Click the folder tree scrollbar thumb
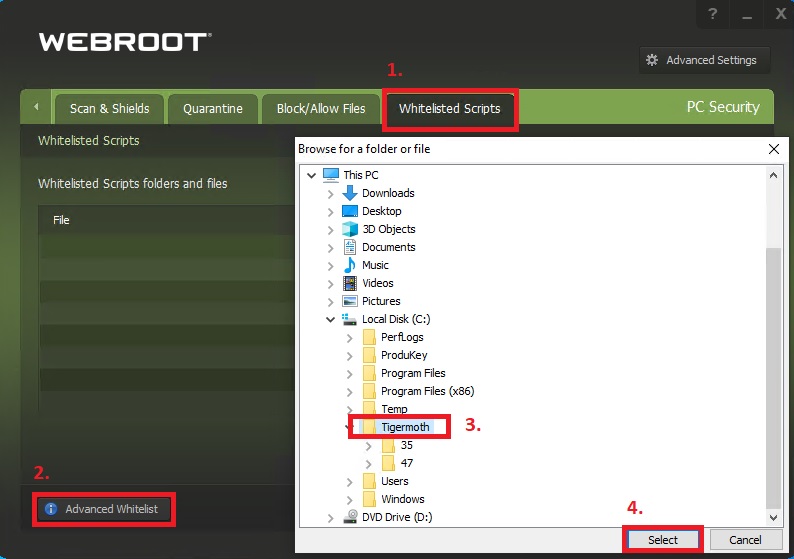The height and width of the screenshot is (559, 794). pyautogui.click(x=773, y=378)
